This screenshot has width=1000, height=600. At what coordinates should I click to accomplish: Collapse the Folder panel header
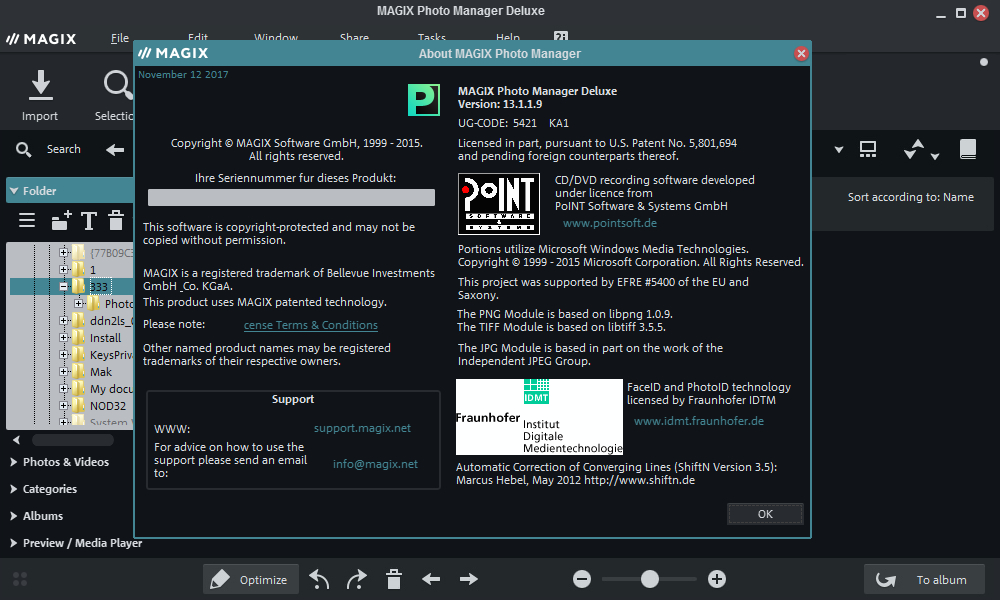pyautogui.click(x=38, y=190)
